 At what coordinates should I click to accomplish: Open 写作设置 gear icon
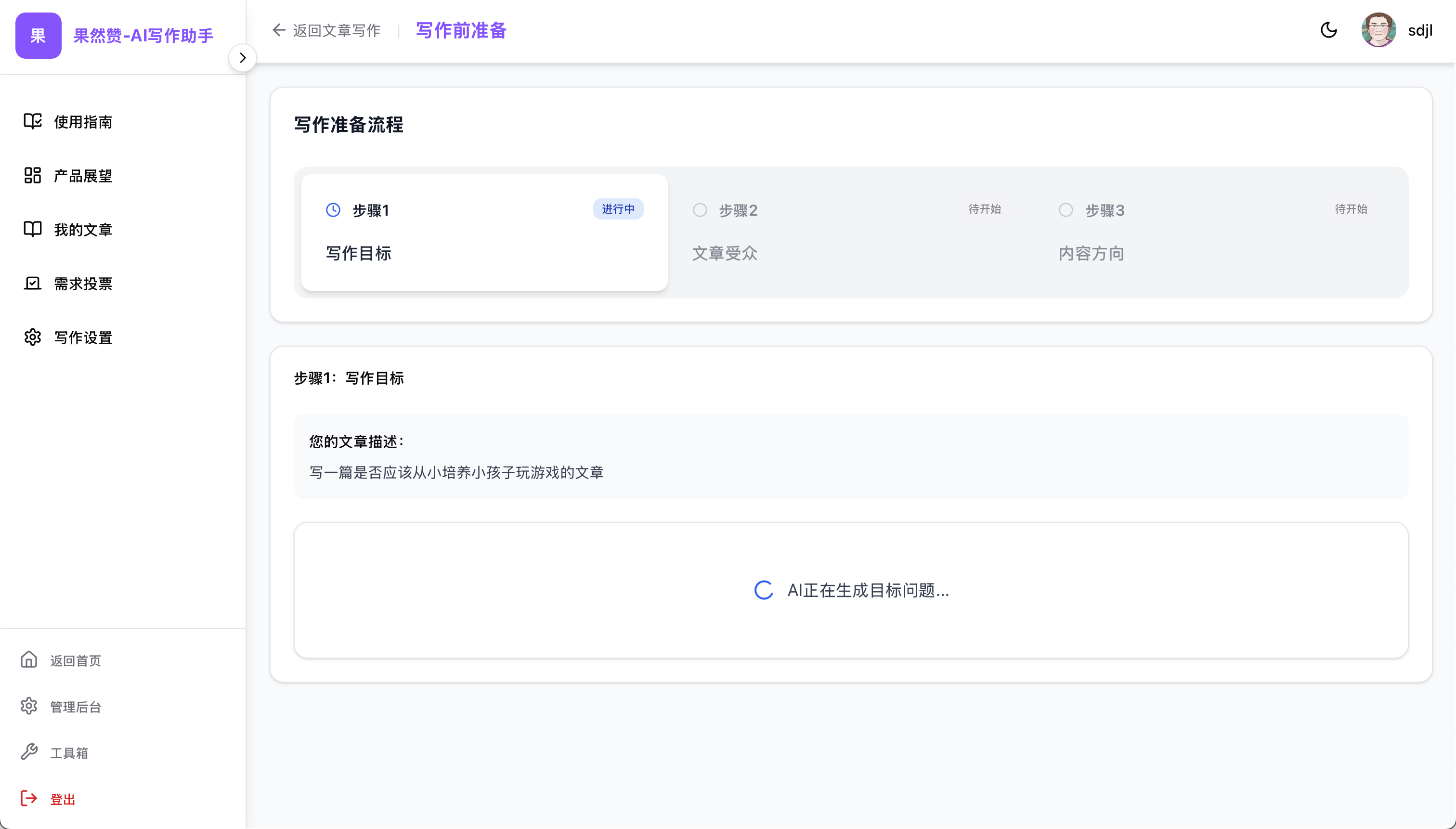tap(32, 337)
